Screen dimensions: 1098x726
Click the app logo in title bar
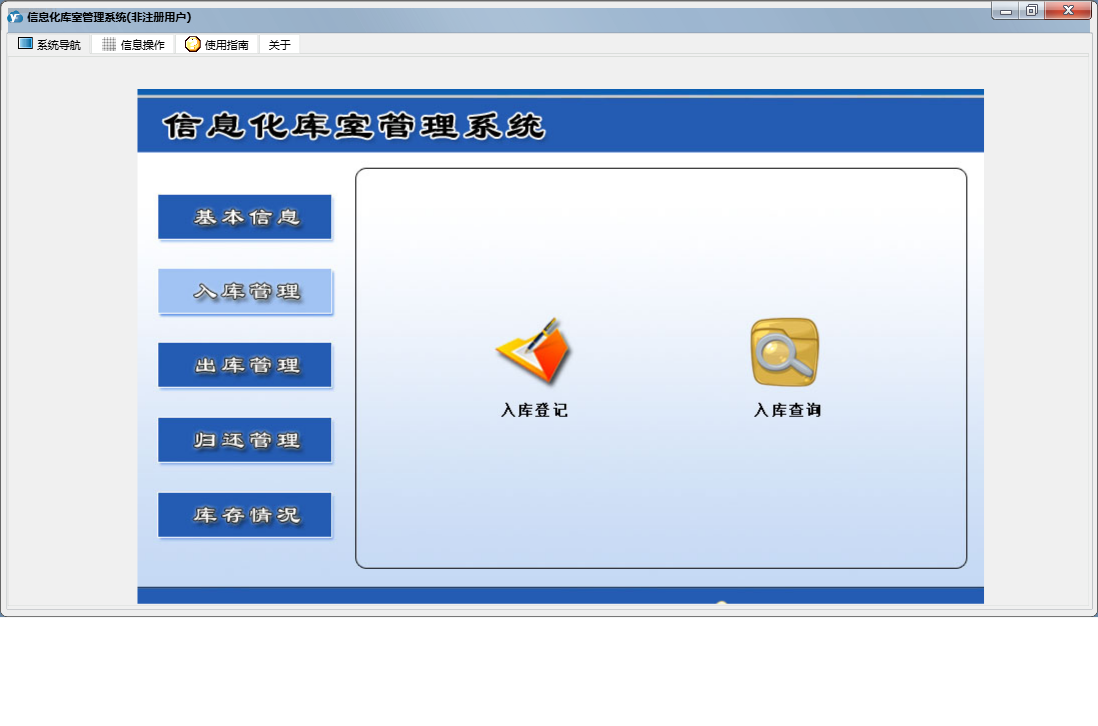click(15, 16)
